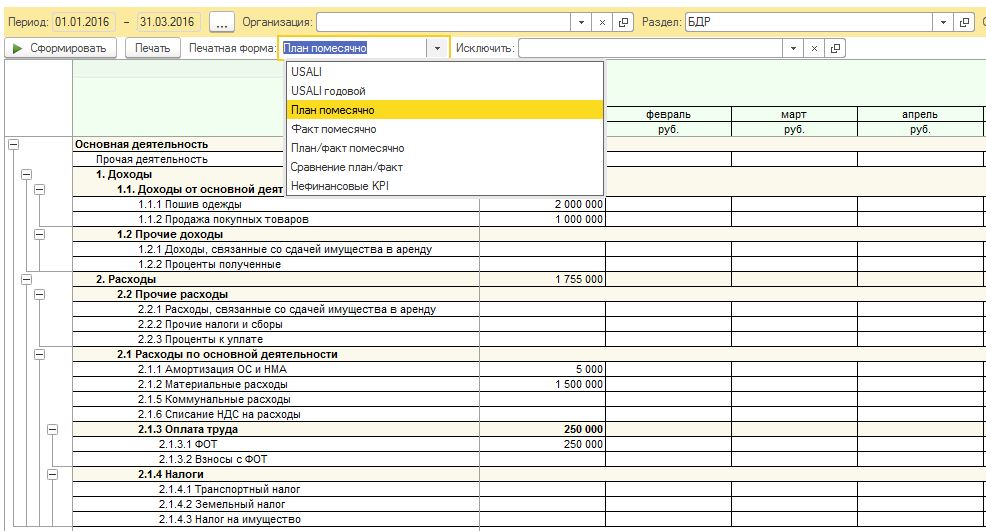Screen dimensions: 986x531
Task: Select row 2.1.3.2 Взносы с ФОТ
Action: click(276, 459)
